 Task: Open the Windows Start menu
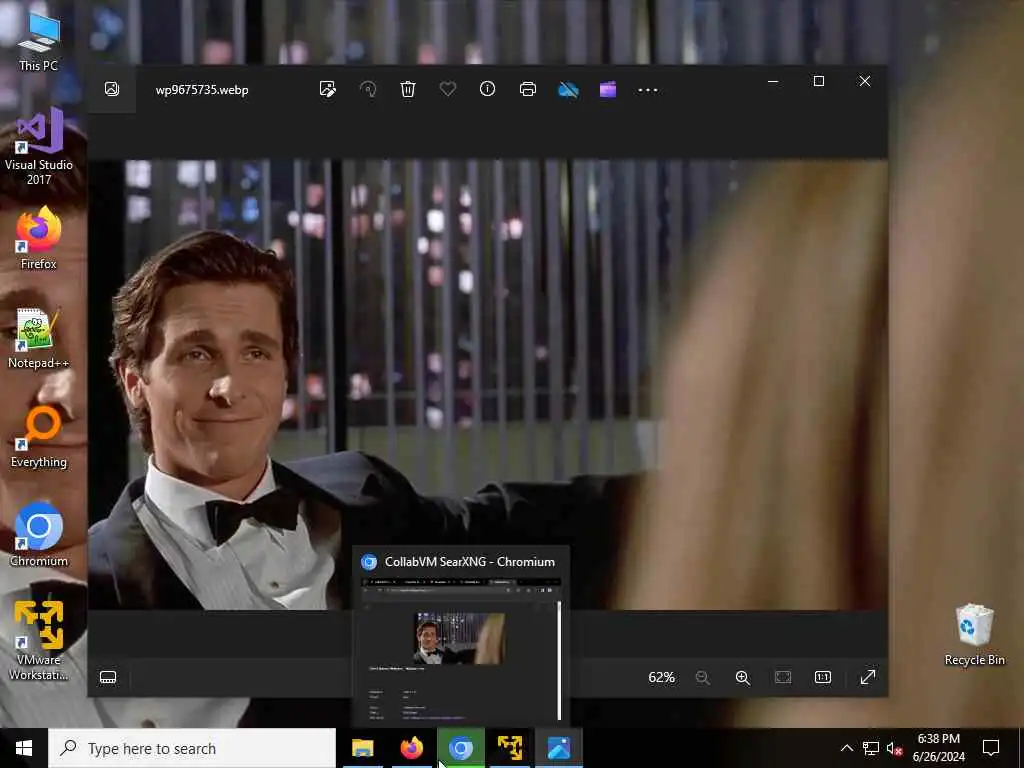[x=24, y=748]
